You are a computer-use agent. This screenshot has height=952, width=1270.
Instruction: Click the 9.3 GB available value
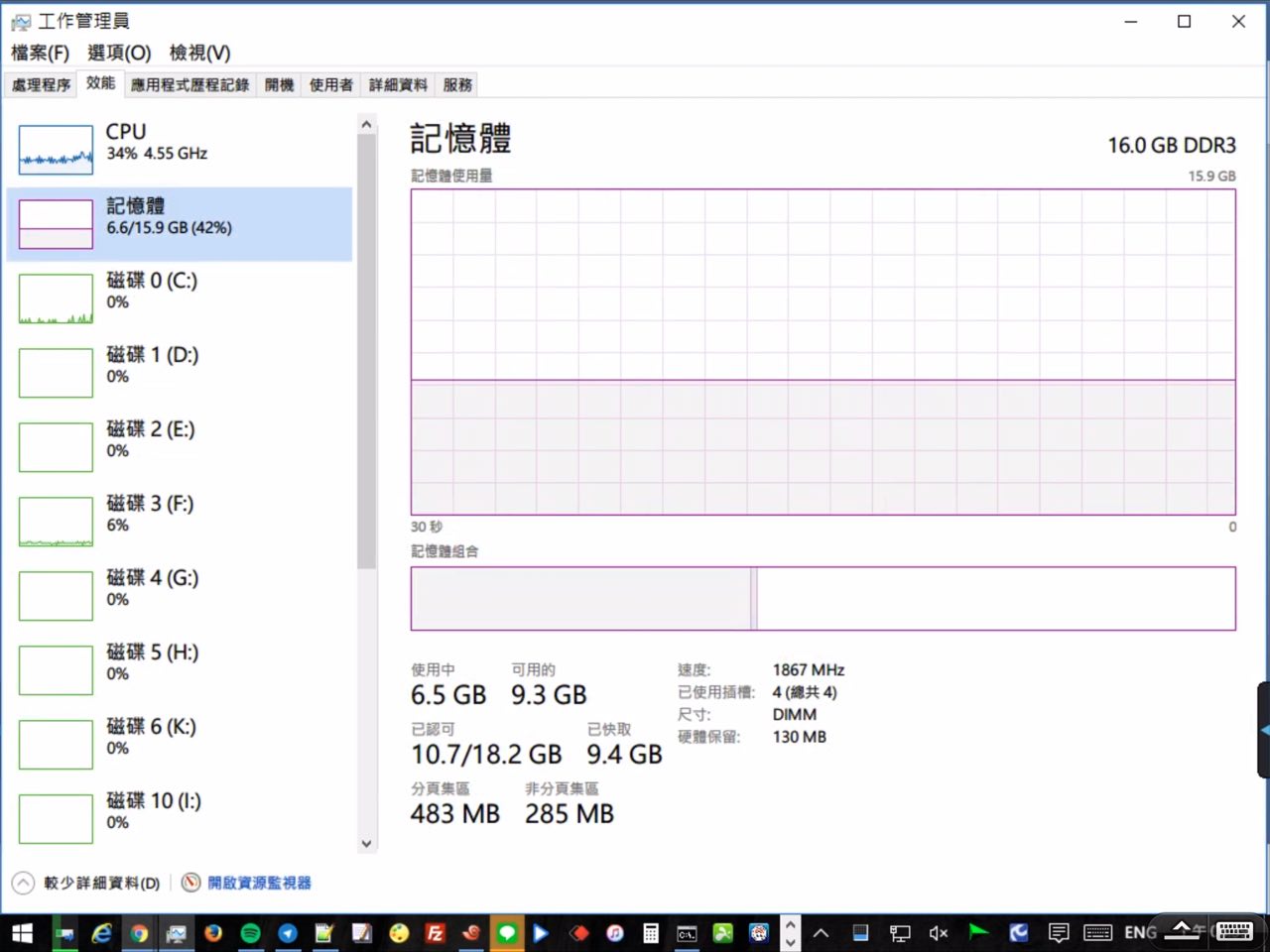[549, 695]
